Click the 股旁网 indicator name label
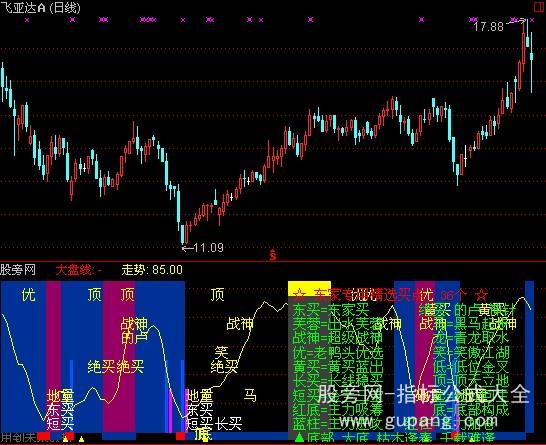 click(18, 270)
